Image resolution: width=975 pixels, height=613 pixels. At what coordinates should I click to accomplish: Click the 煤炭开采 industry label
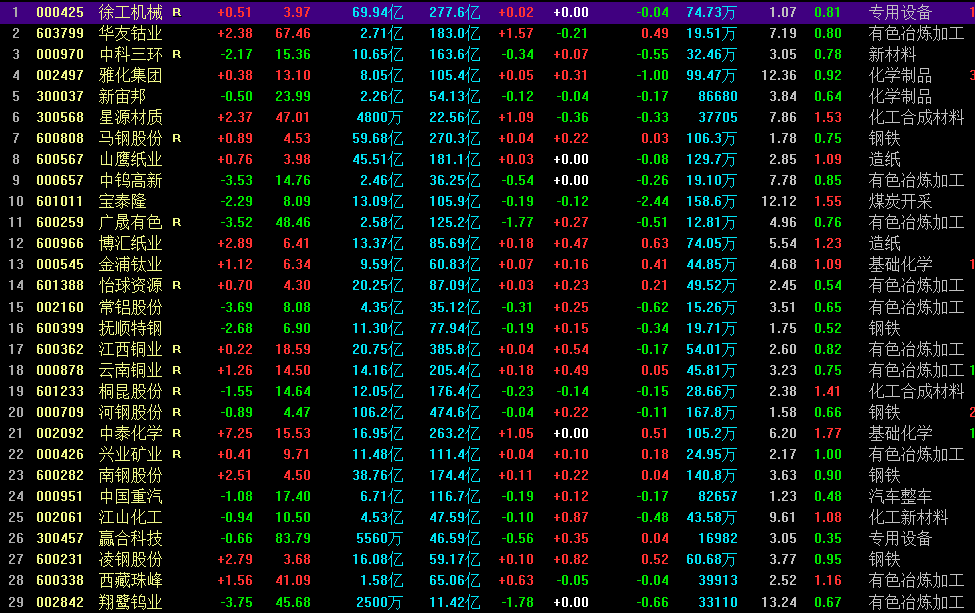point(900,201)
